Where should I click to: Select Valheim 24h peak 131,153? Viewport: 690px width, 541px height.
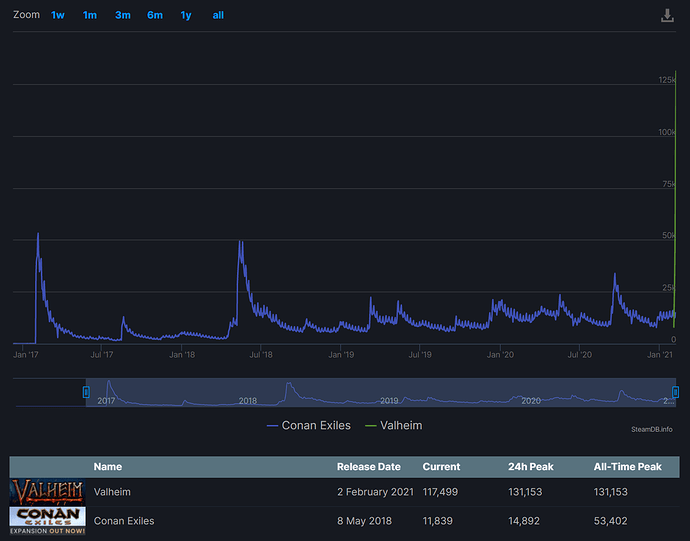[525, 492]
